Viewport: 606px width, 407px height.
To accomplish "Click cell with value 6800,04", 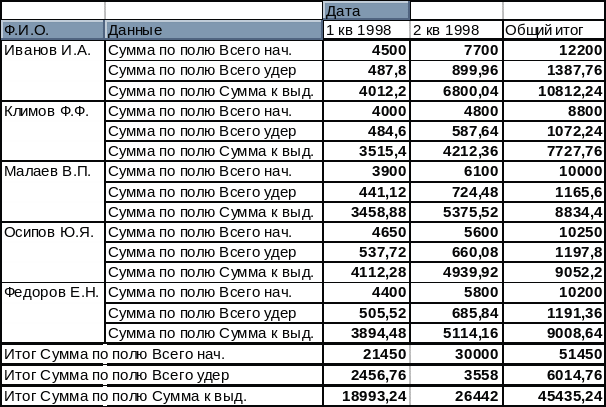I will pyautogui.click(x=456, y=91).
